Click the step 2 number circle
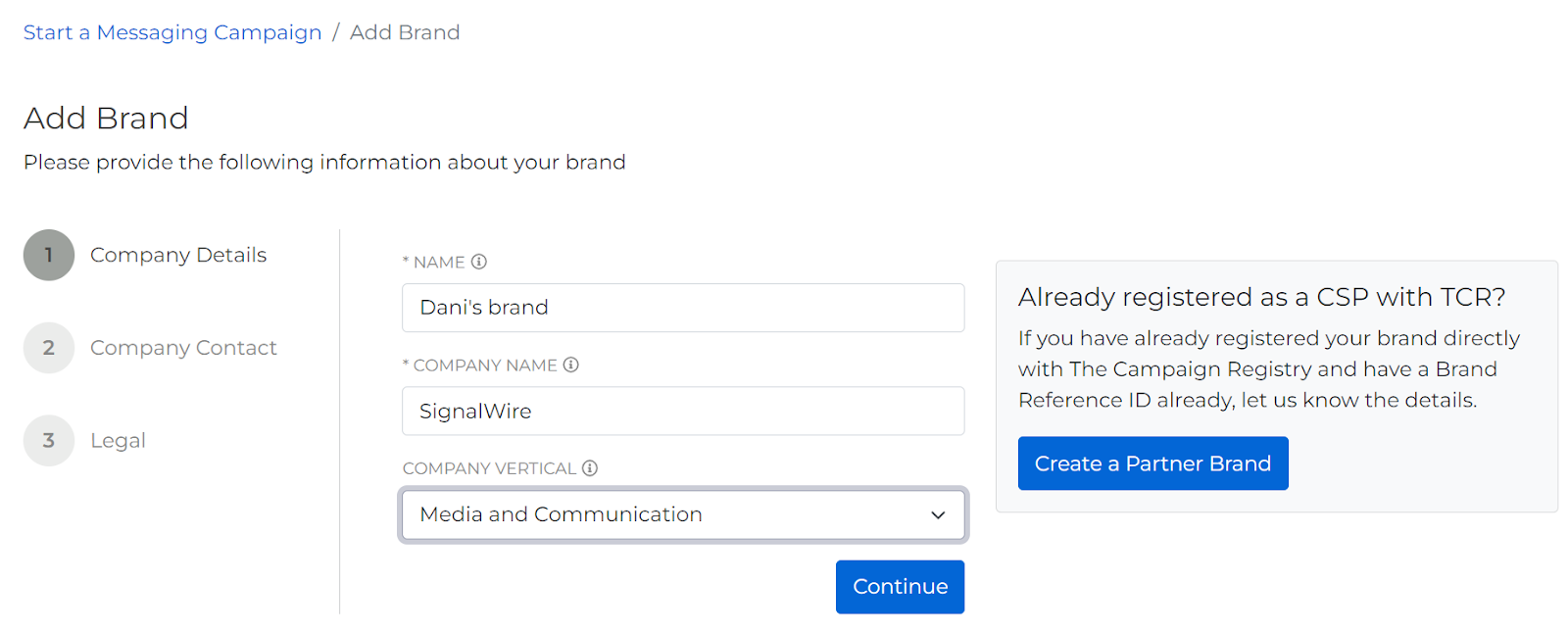 coord(49,348)
